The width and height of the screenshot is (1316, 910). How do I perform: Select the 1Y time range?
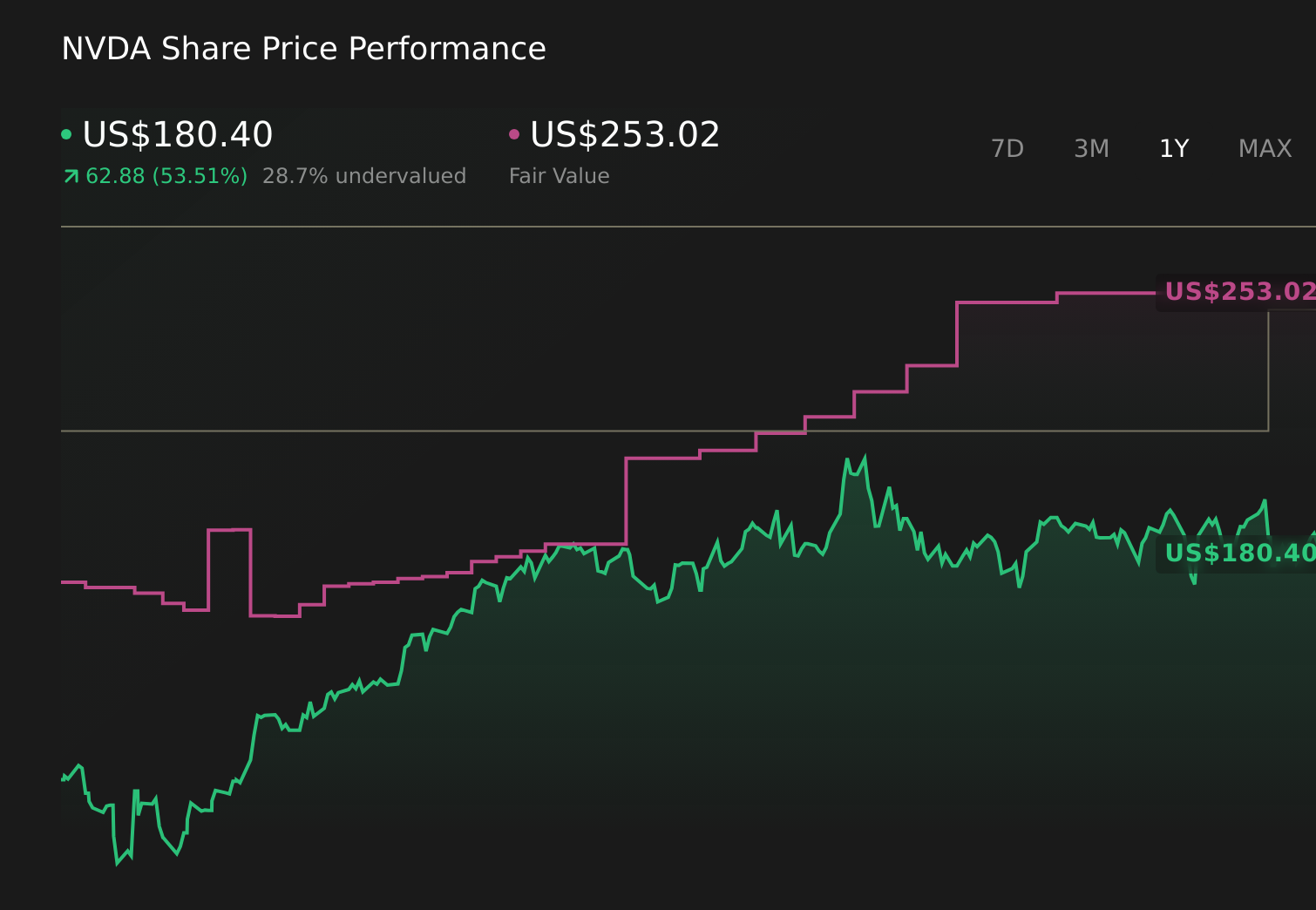(x=1173, y=148)
